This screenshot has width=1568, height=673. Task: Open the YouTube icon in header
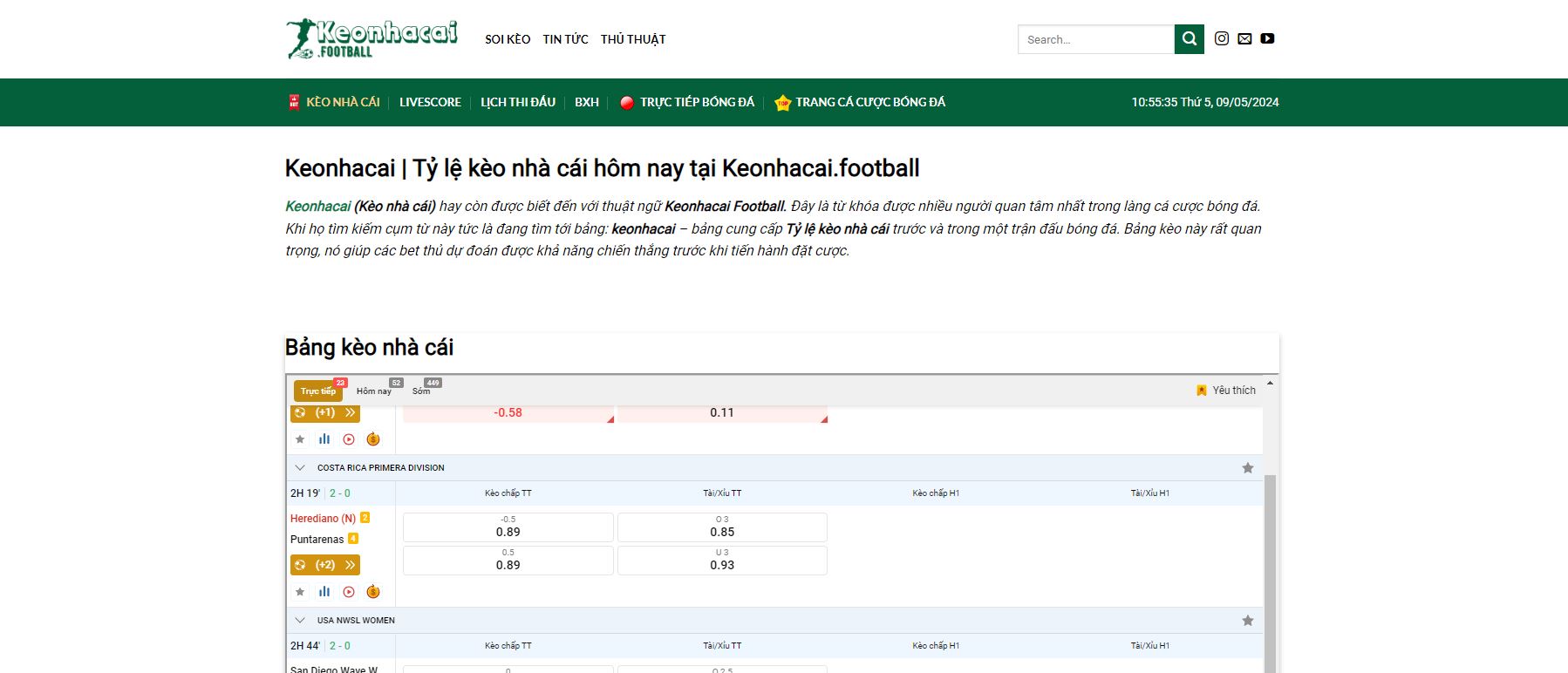(x=1267, y=38)
